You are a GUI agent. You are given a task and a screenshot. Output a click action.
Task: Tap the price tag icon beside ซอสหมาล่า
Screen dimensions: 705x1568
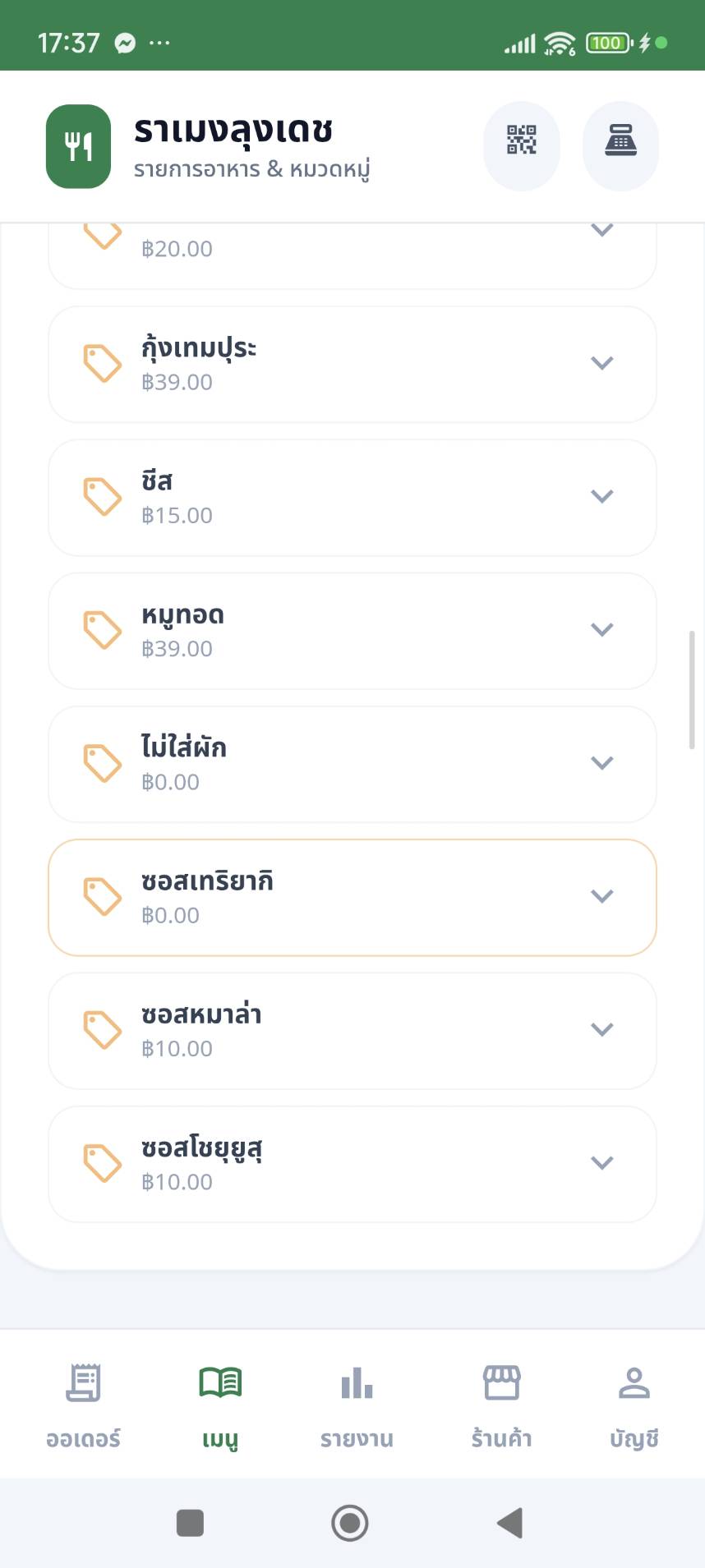pyautogui.click(x=103, y=1030)
